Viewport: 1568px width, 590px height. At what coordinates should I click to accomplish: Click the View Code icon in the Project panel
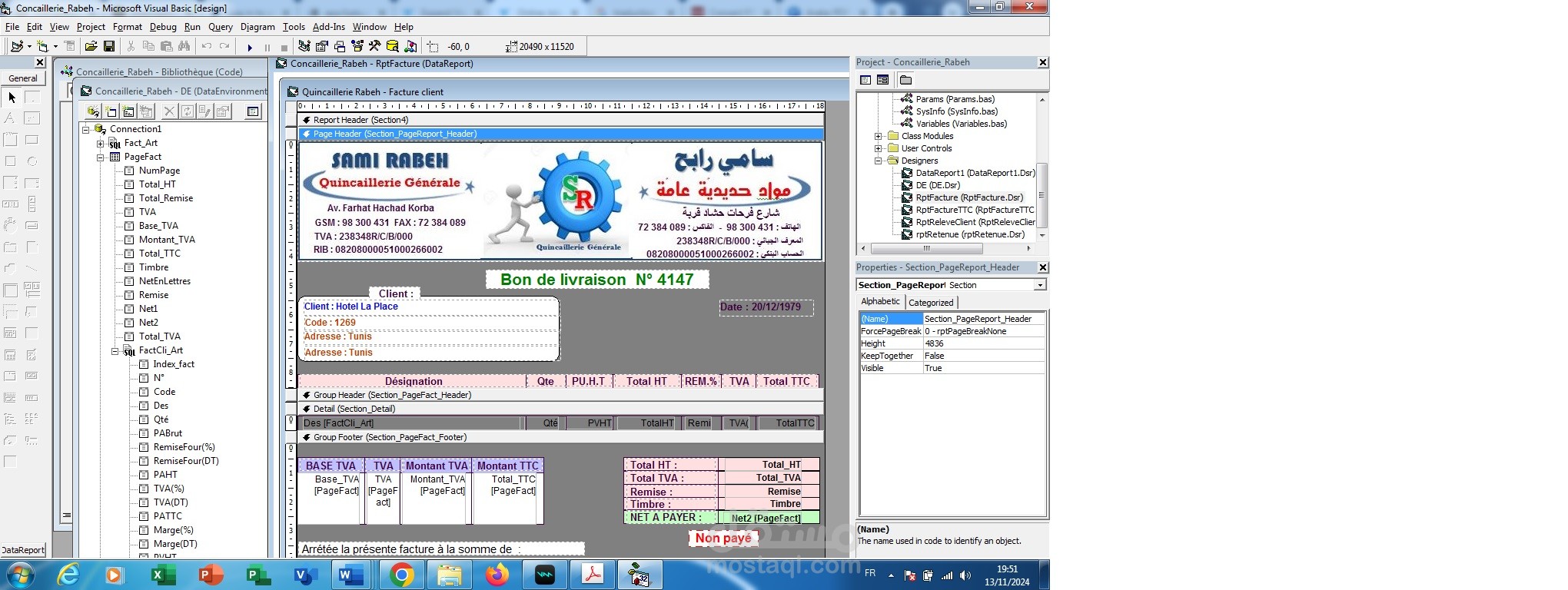click(865, 80)
